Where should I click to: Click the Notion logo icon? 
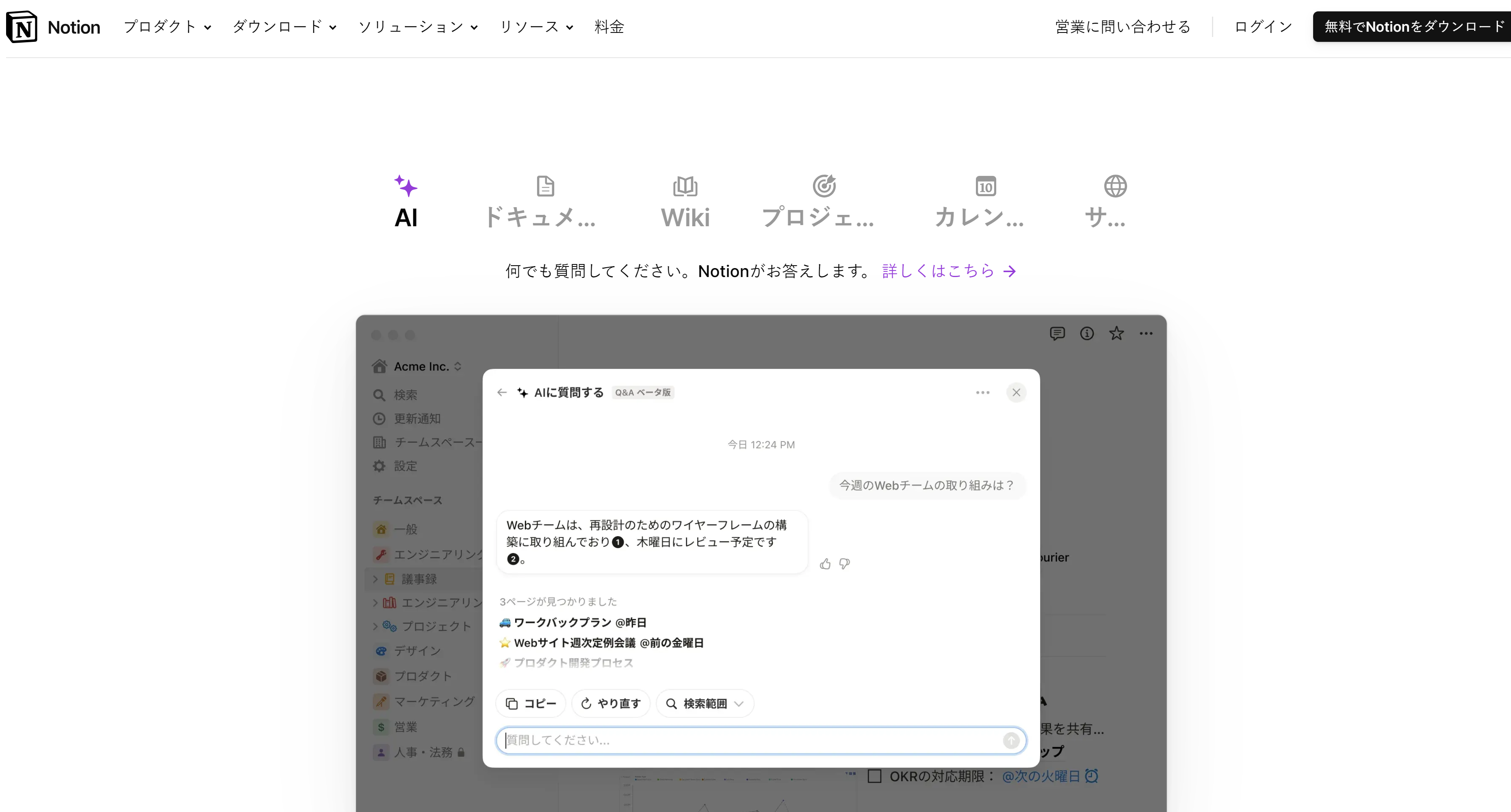tap(22, 27)
